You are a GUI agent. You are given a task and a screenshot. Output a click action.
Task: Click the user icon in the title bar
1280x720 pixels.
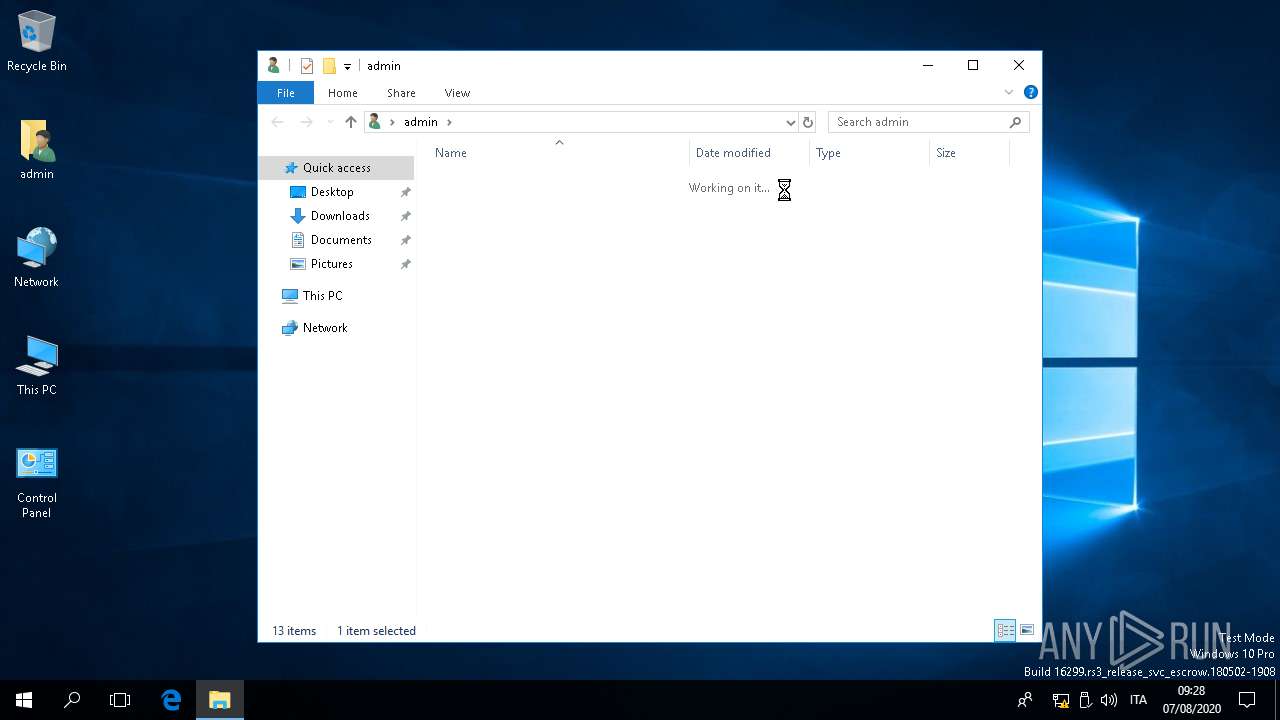(x=273, y=66)
